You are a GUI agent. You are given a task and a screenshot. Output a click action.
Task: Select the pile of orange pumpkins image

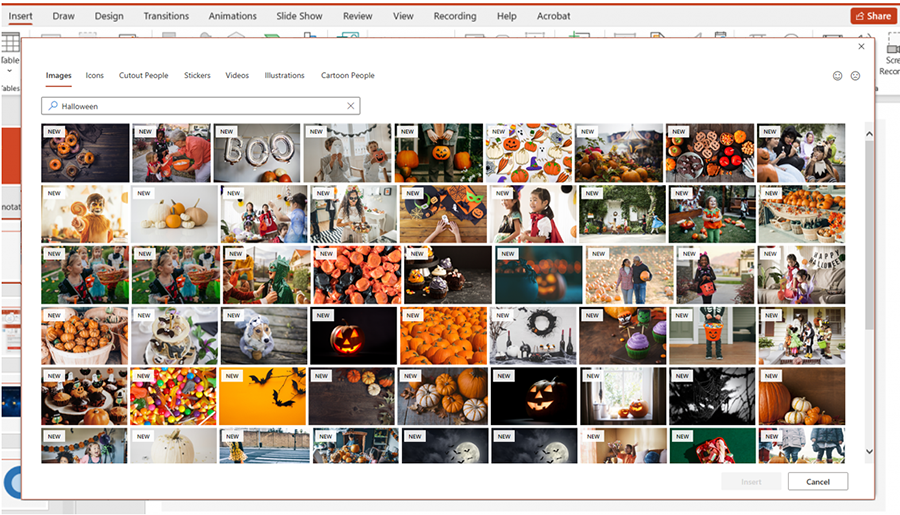click(443, 336)
